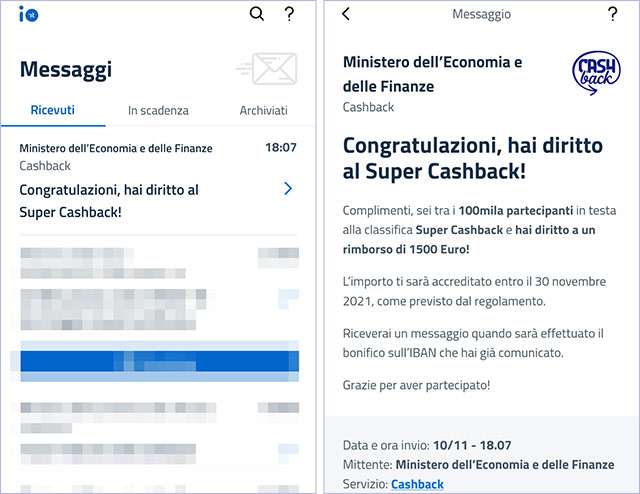
Task: Switch to the In scadenza tab
Action: (x=158, y=110)
